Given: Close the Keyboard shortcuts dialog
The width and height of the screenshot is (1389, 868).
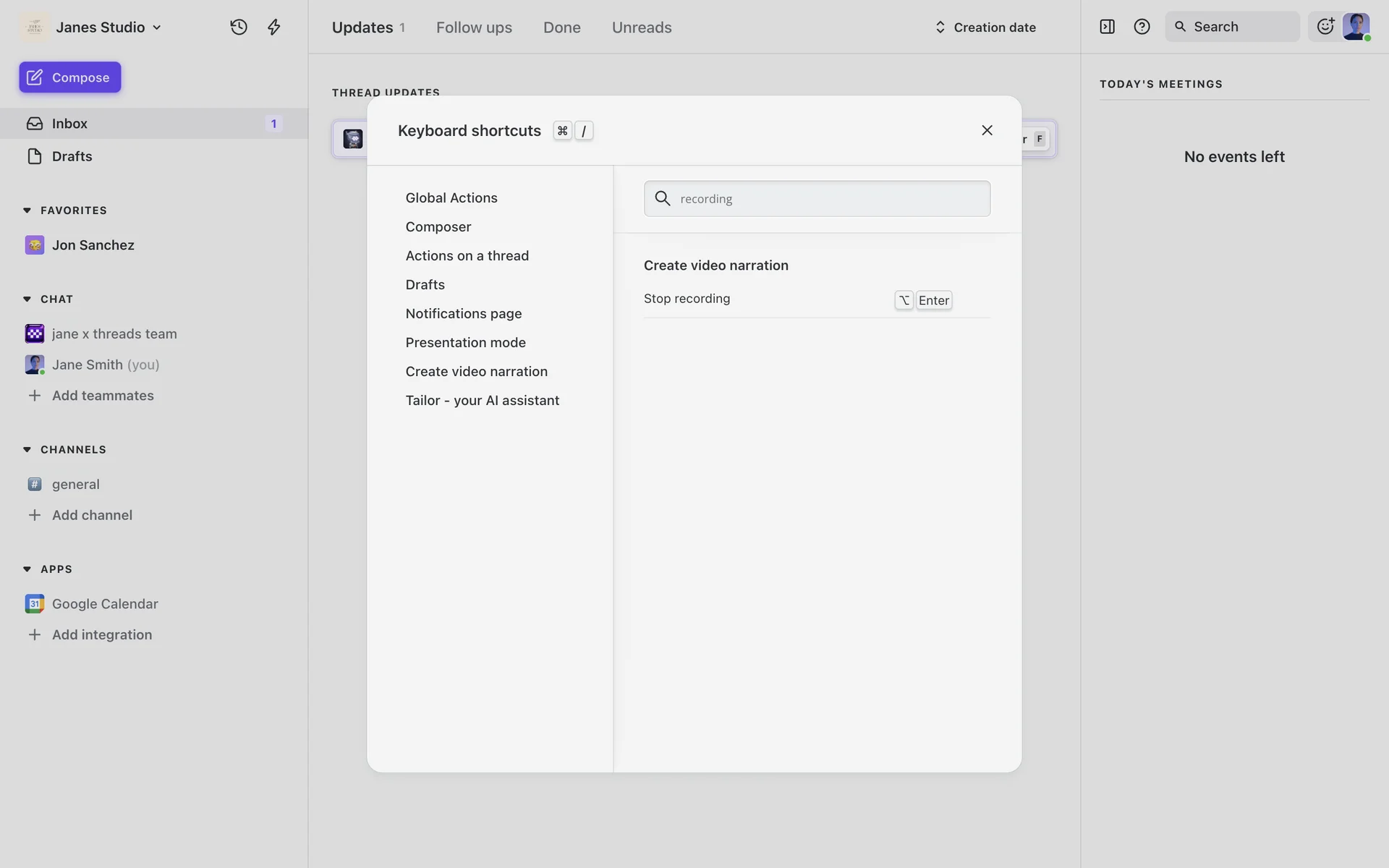Looking at the screenshot, I should 987,130.
